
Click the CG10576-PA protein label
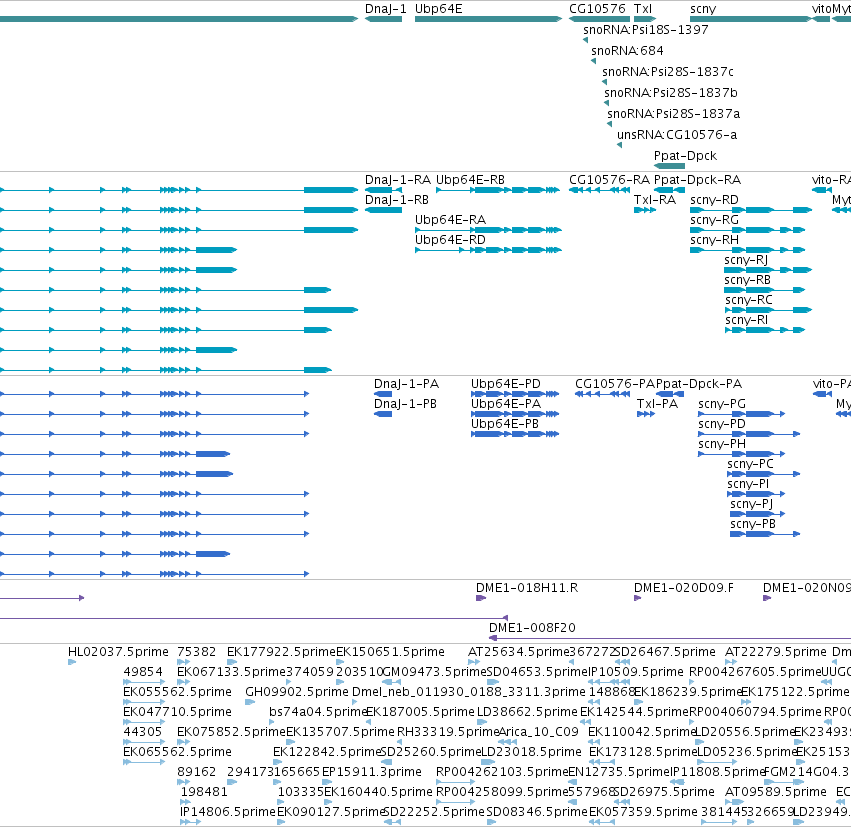coord(615,384)
